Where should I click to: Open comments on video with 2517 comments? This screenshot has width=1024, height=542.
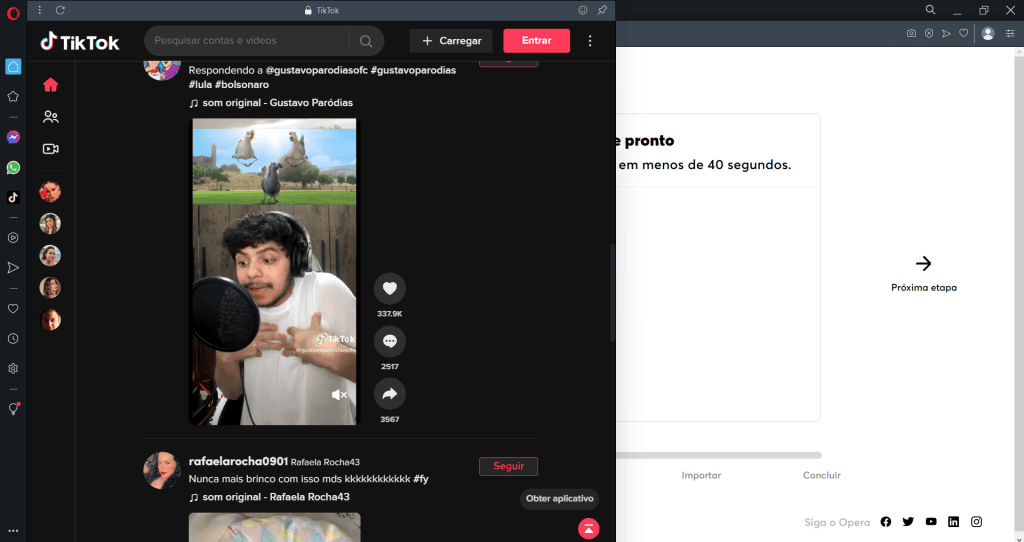(390, 341)
